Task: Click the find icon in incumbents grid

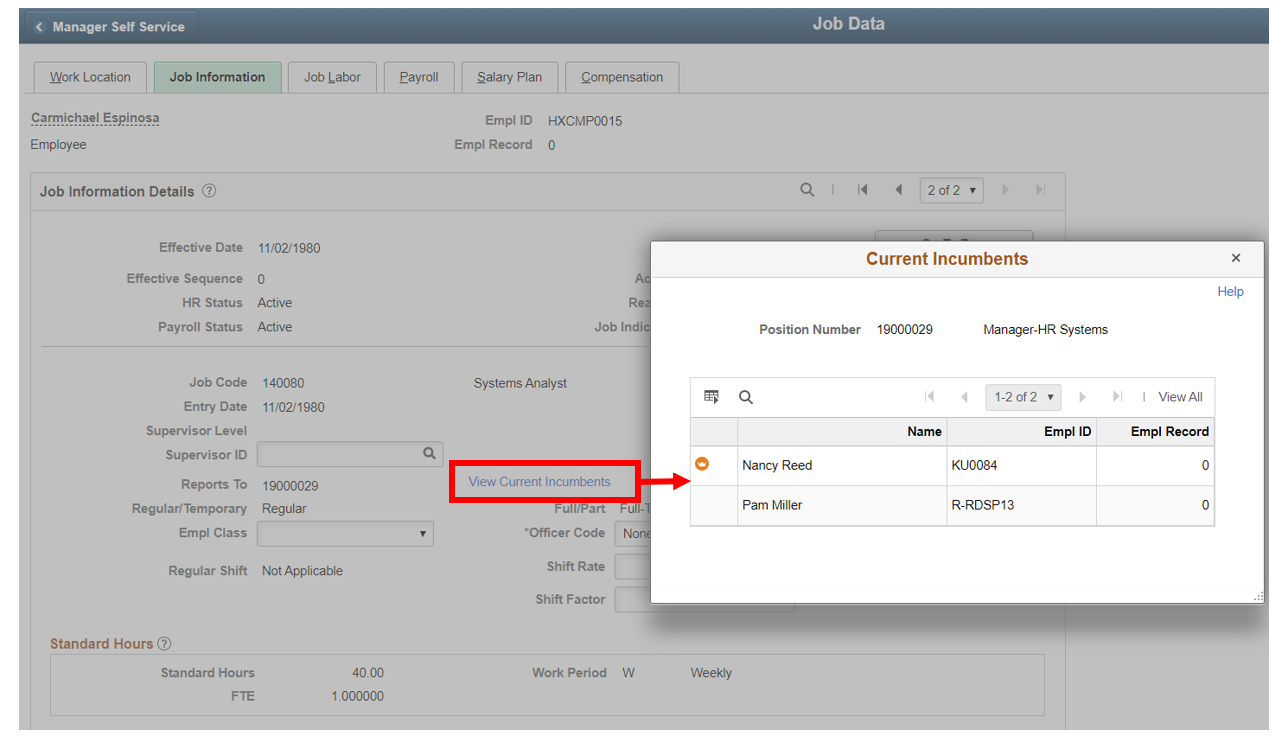Action: (x=746, y=397)
